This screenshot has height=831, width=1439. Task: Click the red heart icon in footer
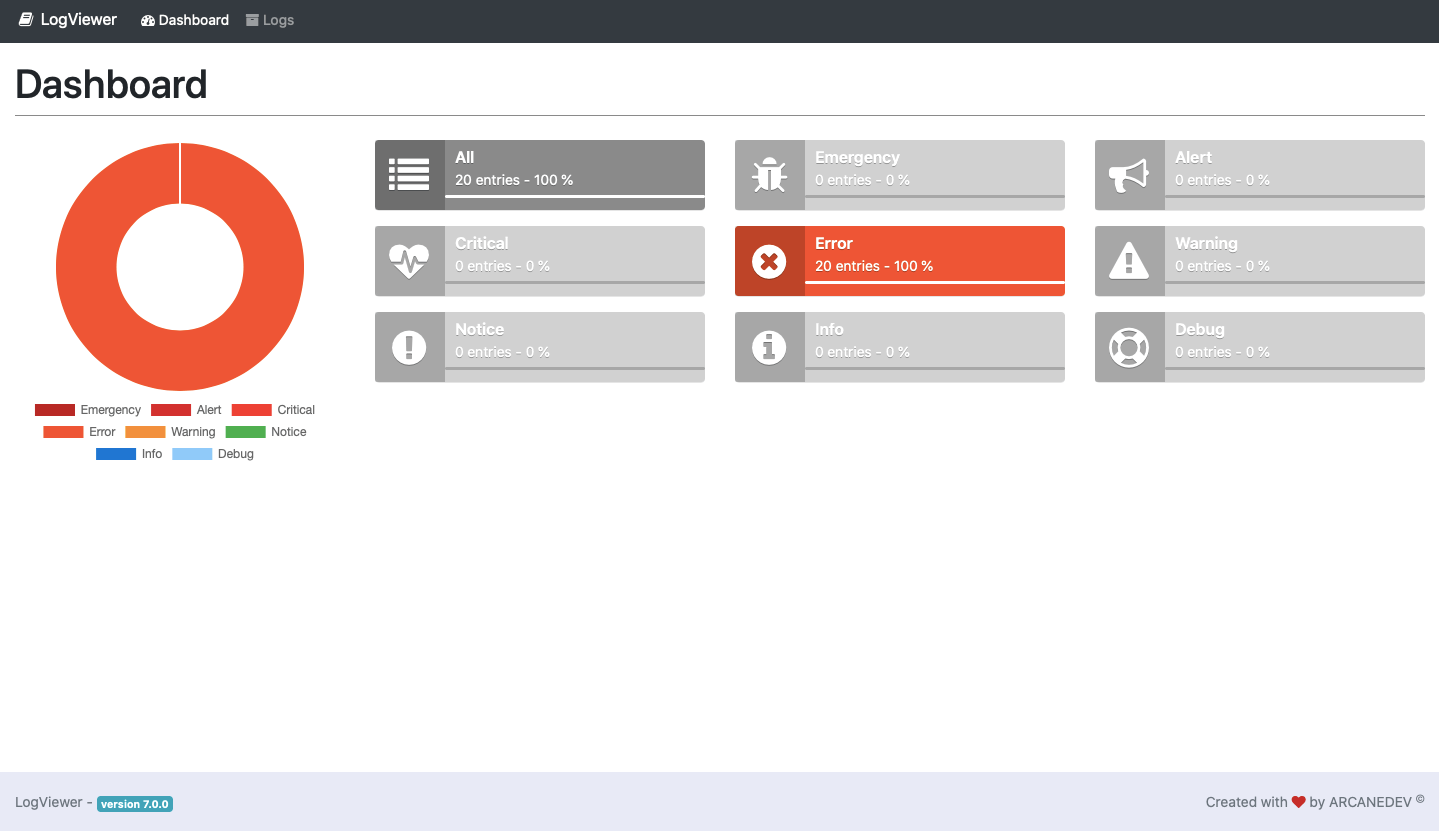click(x=1298, y=802)
